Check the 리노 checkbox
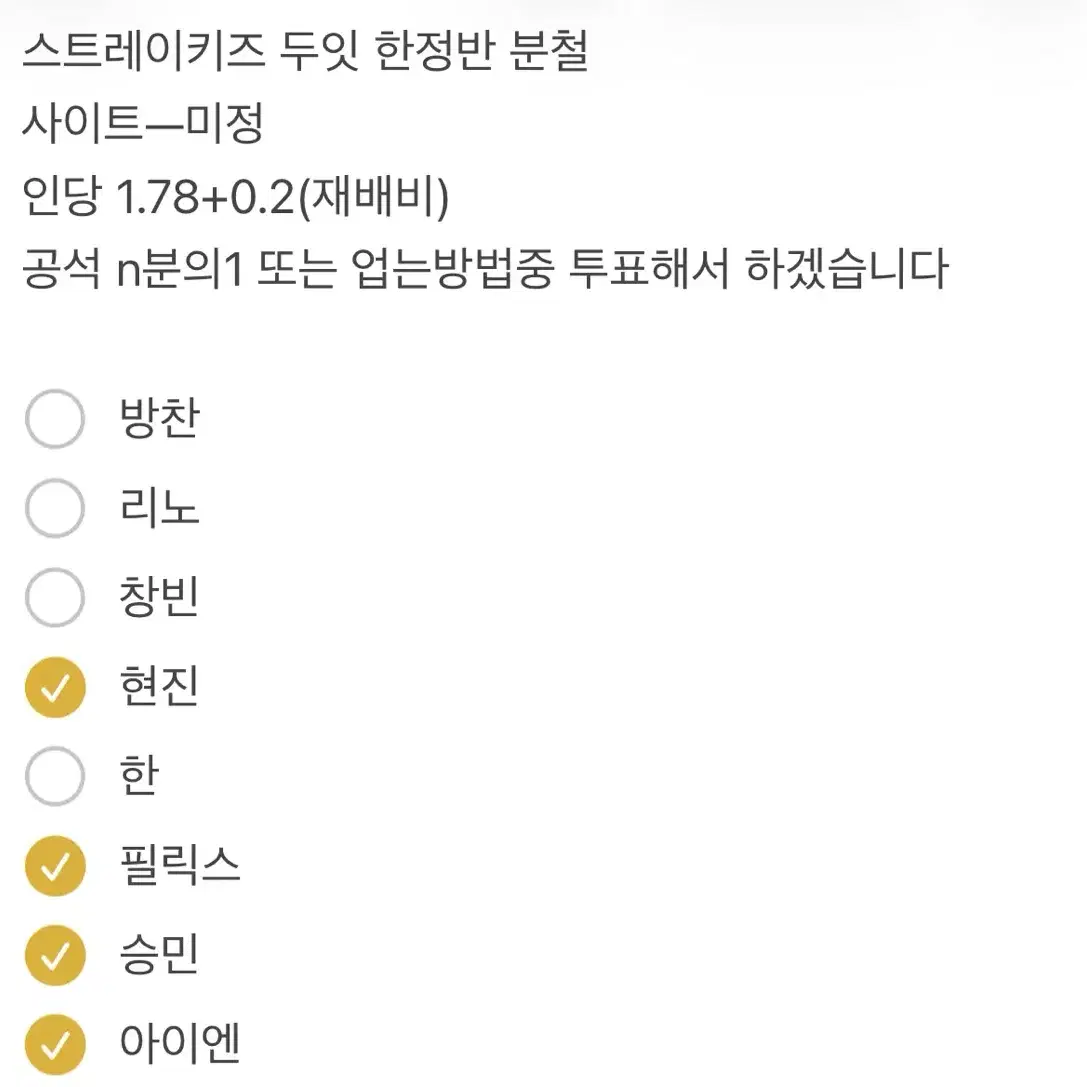This screenshot has height=1087, width=1087. click(x=55, y=509)
